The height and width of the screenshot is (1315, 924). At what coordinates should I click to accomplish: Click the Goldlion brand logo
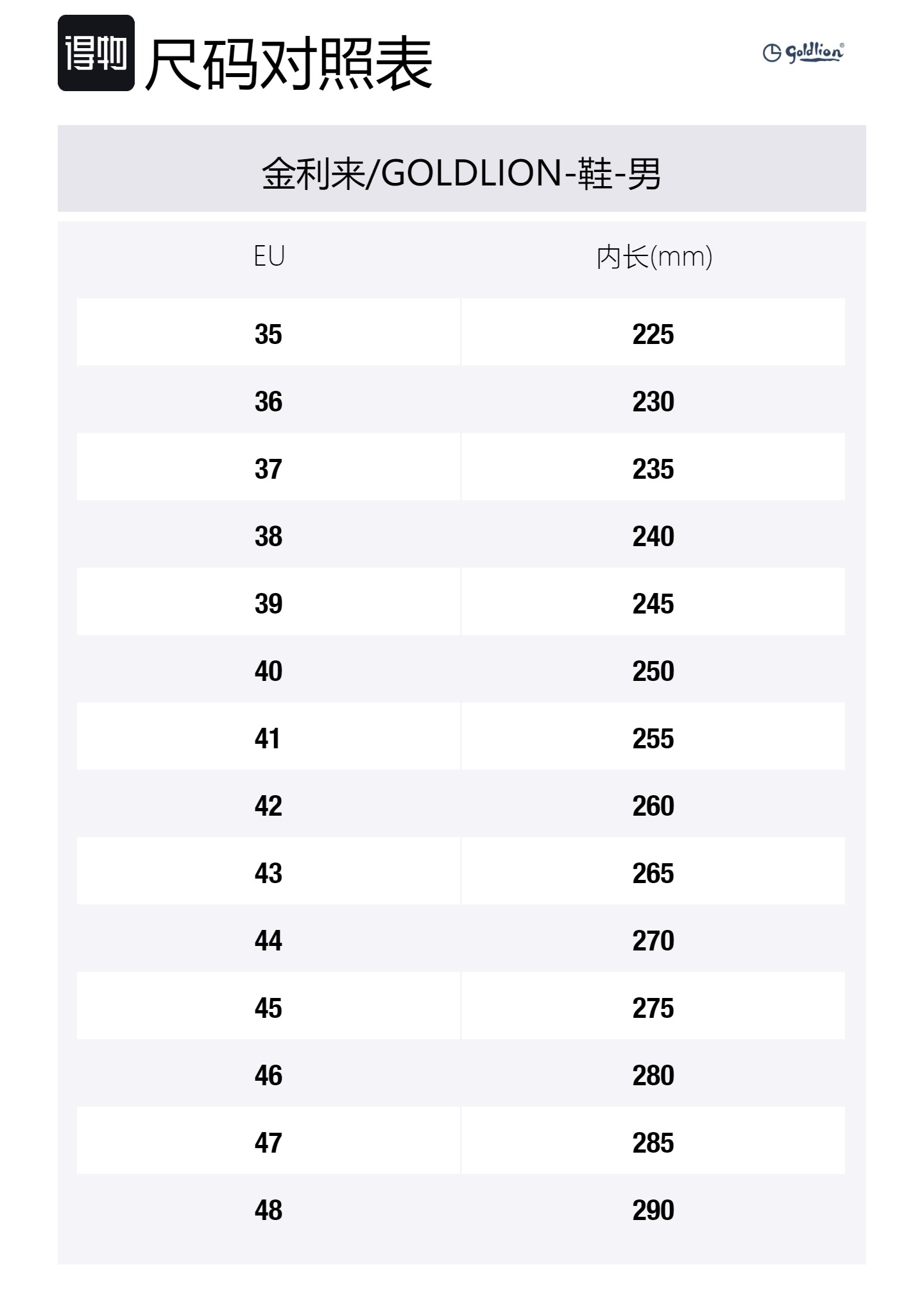tap(803, 52)
